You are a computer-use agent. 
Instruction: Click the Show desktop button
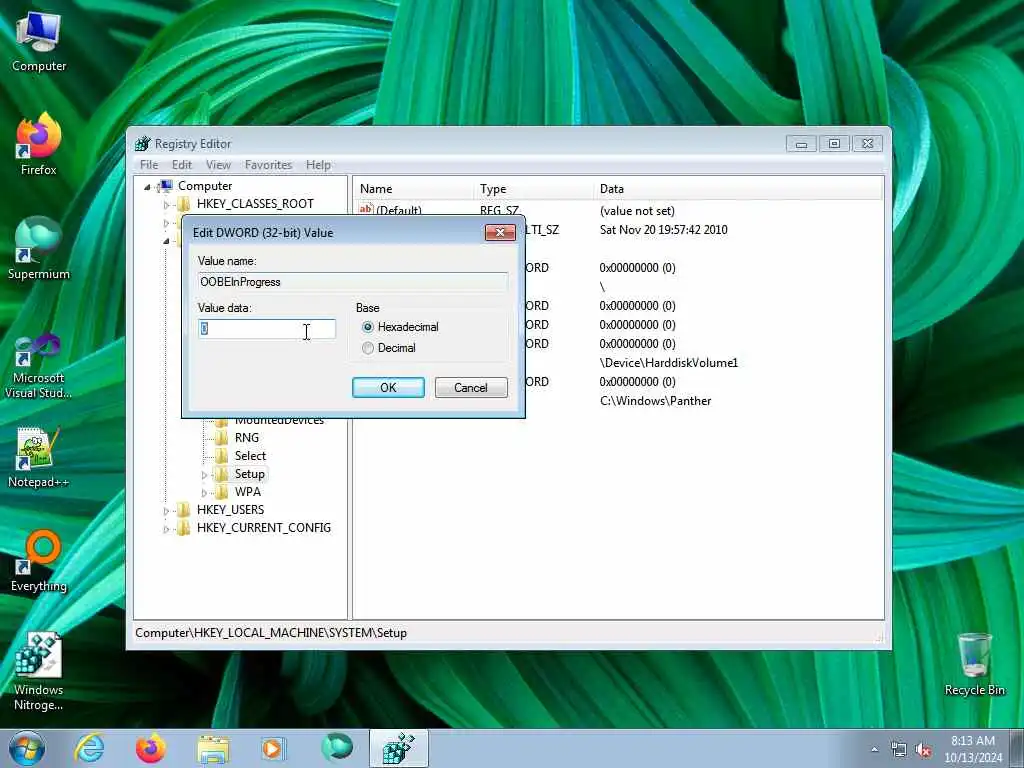point(1018,748)
